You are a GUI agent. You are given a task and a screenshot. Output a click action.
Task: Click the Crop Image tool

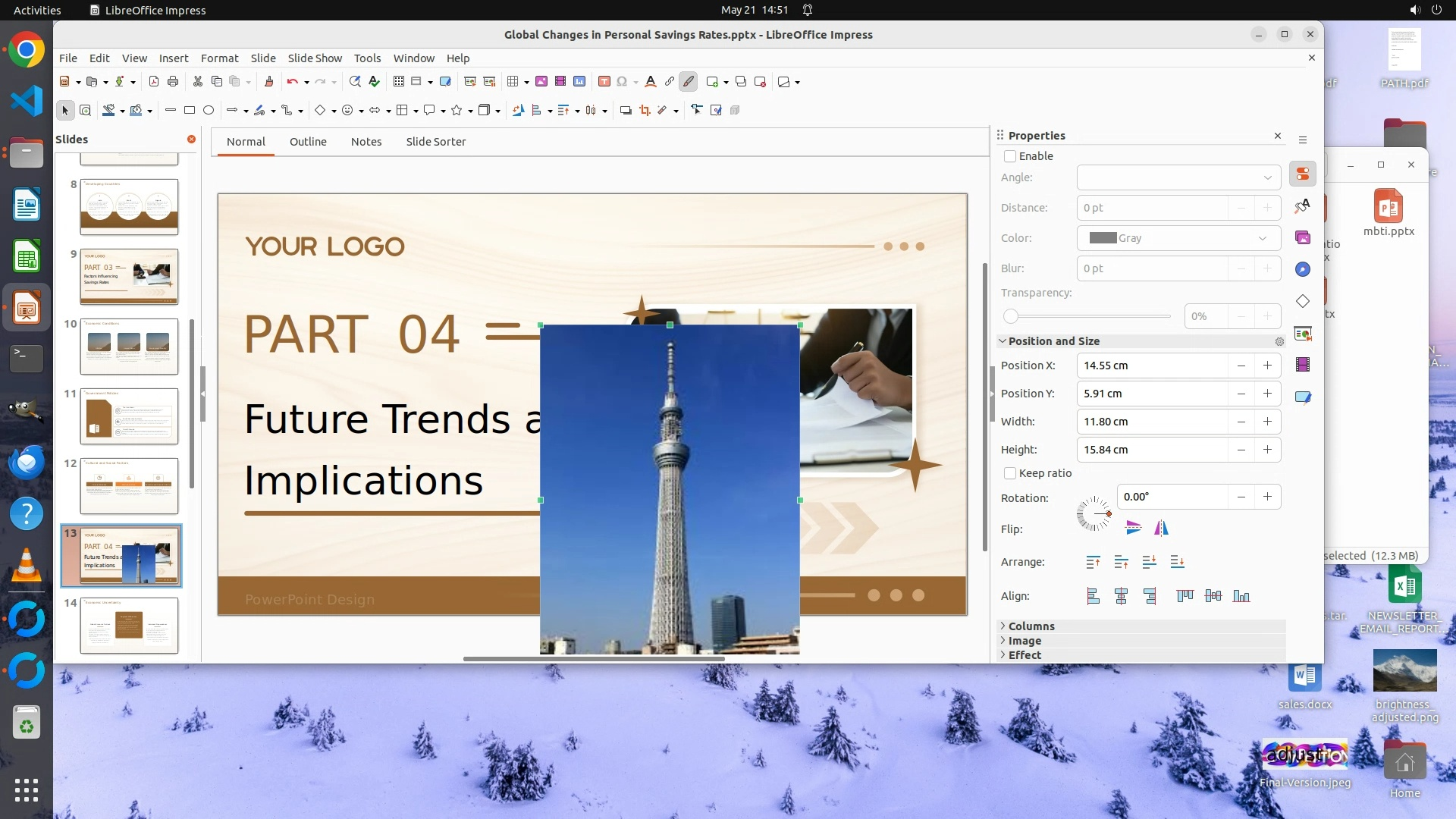tap(645, 111)
